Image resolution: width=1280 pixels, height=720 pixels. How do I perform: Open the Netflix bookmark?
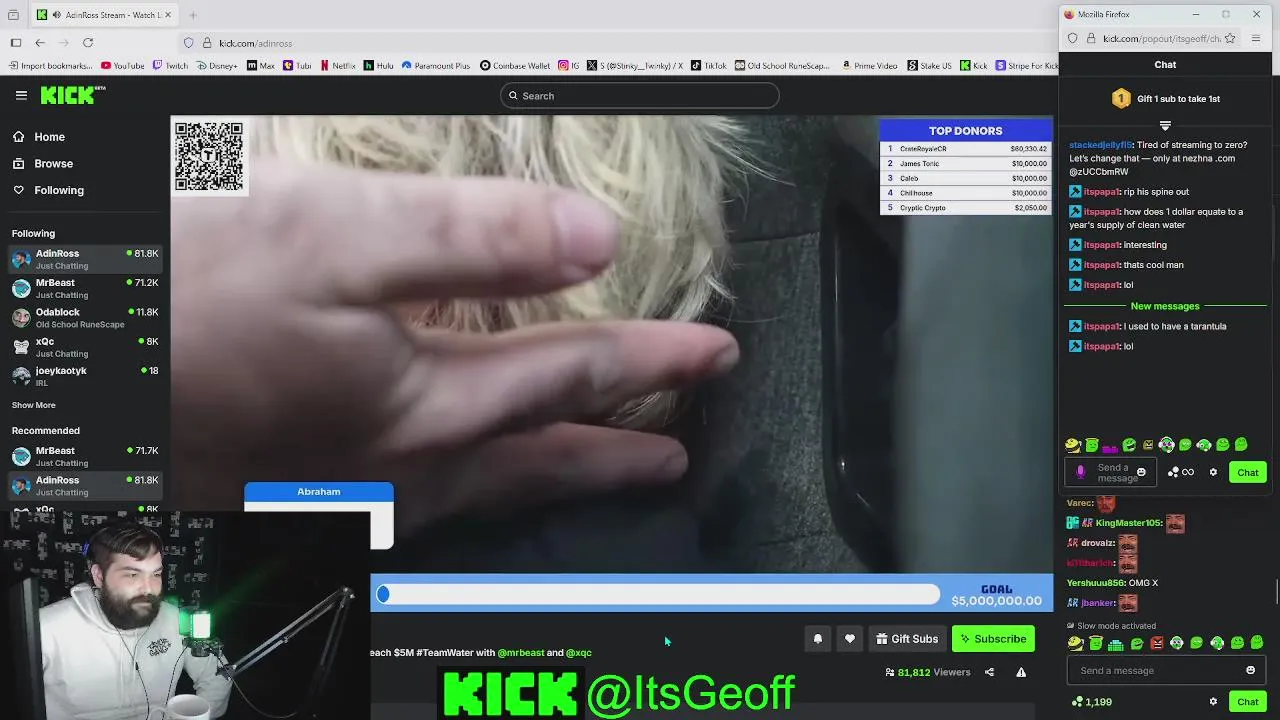337,66
